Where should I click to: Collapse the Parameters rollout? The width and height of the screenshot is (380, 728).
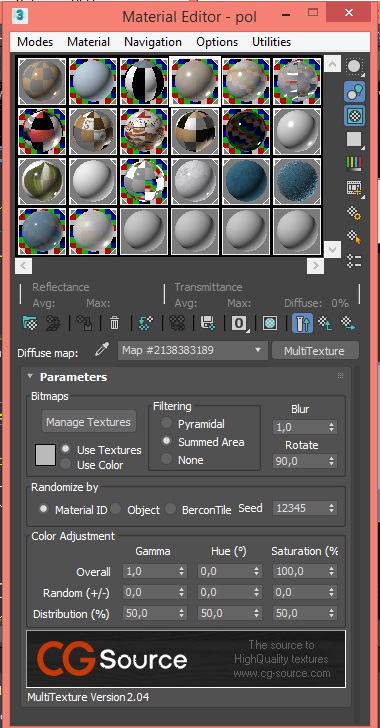31,377
